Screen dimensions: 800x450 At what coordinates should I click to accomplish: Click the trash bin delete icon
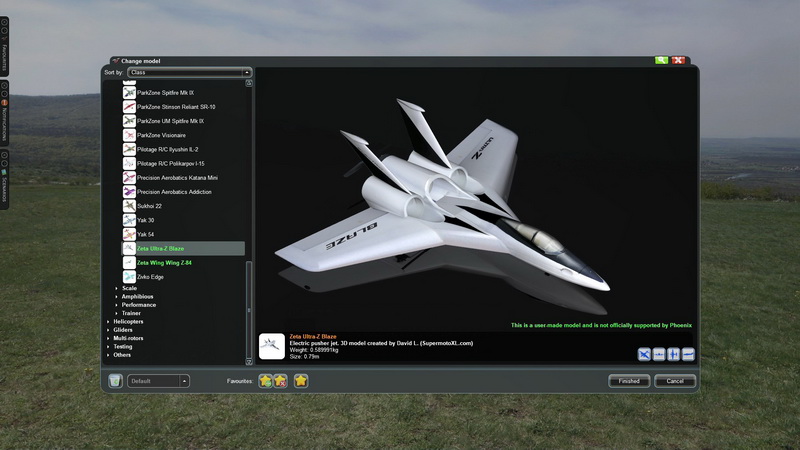tap(115, 381)
